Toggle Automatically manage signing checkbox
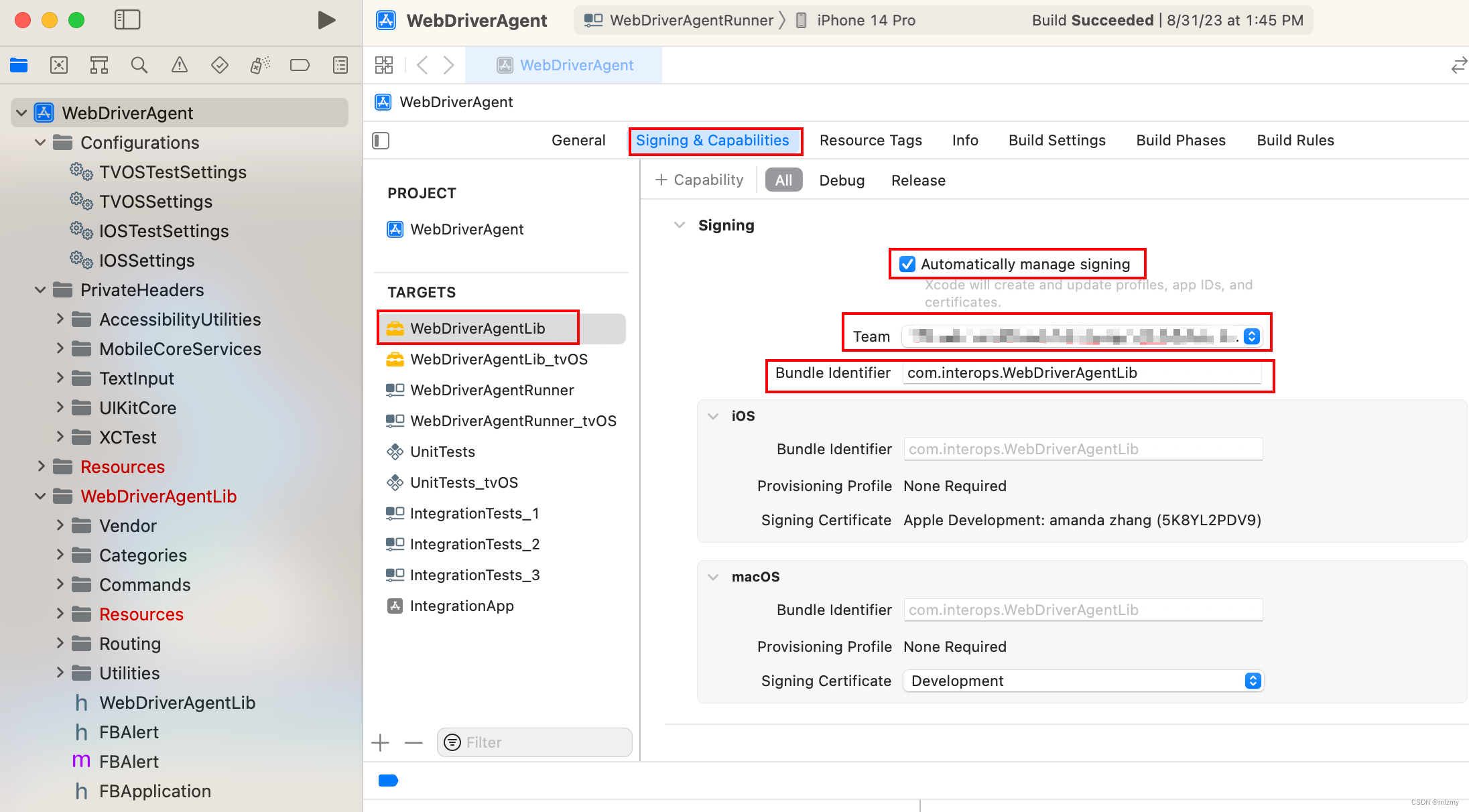Image resolution: width=1469 pixels, height=812 pixels. tap(907, 264)
